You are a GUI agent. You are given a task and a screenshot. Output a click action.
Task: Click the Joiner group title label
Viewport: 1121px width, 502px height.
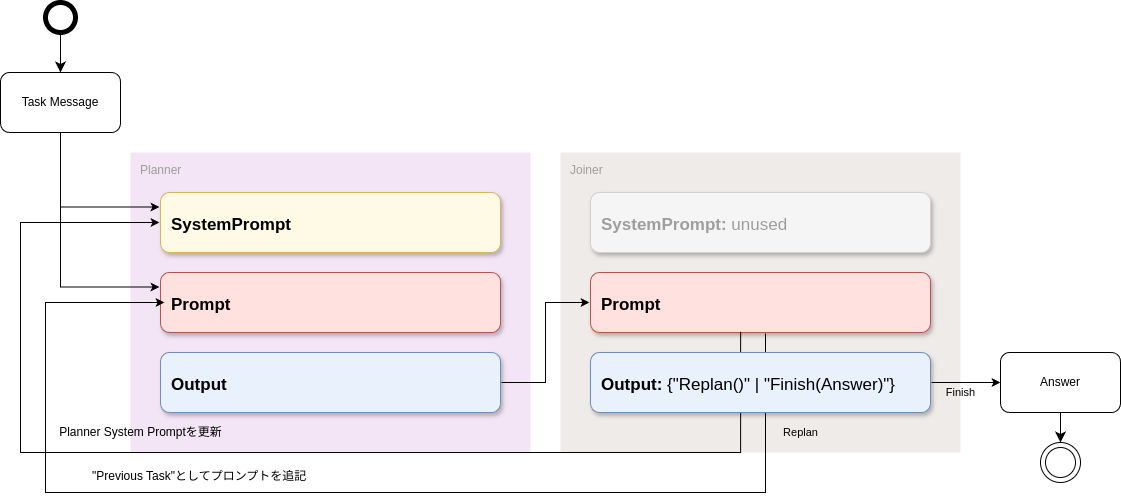pos(586,170)
